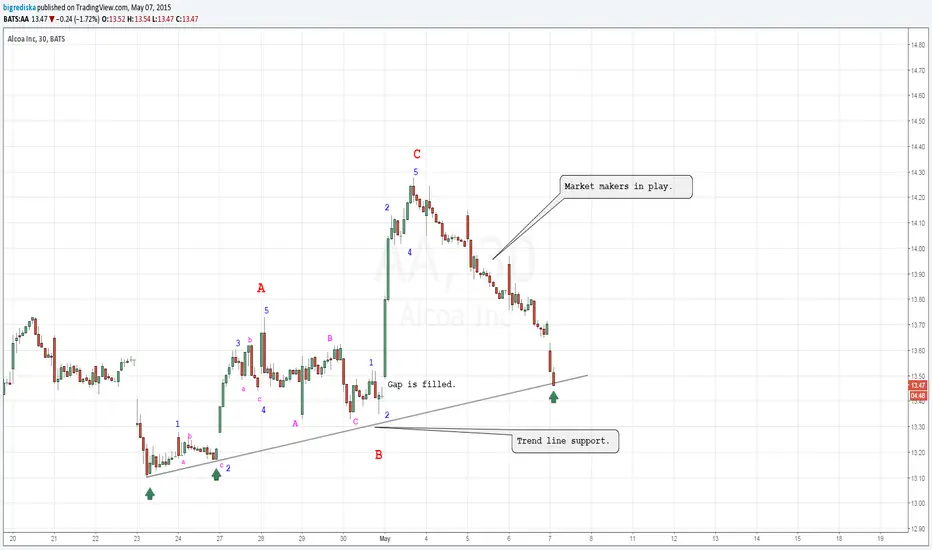The height and width of the screenshot is (550, 932).
Task: Click the 'Gap is filled.' text annotation
Action: [x=421, y=385]
